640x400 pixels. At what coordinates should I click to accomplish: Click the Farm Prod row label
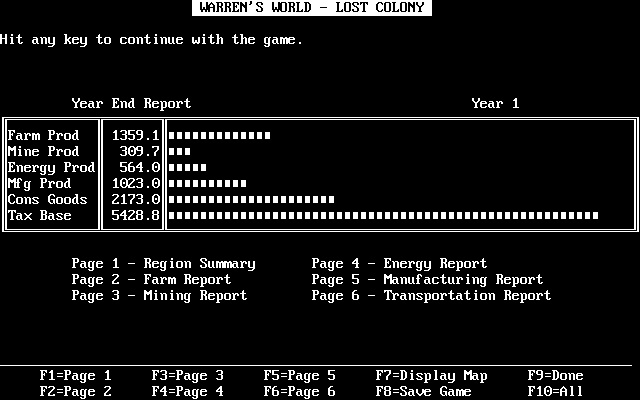pyautogui.click(x=43, y=136)
